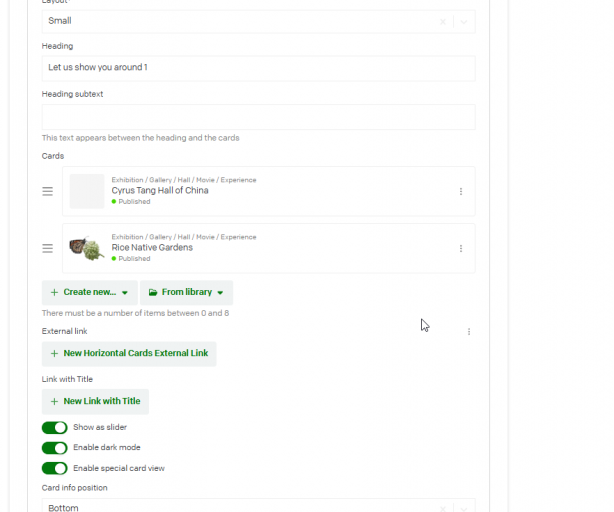
Task: Add a New Horizontal Cards External Link
Action: point(129,353)
